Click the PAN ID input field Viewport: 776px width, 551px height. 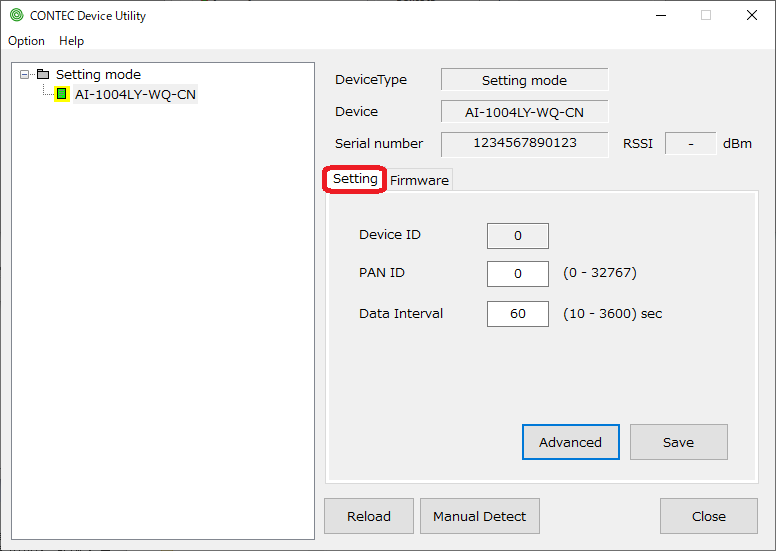tap(517, 274)
